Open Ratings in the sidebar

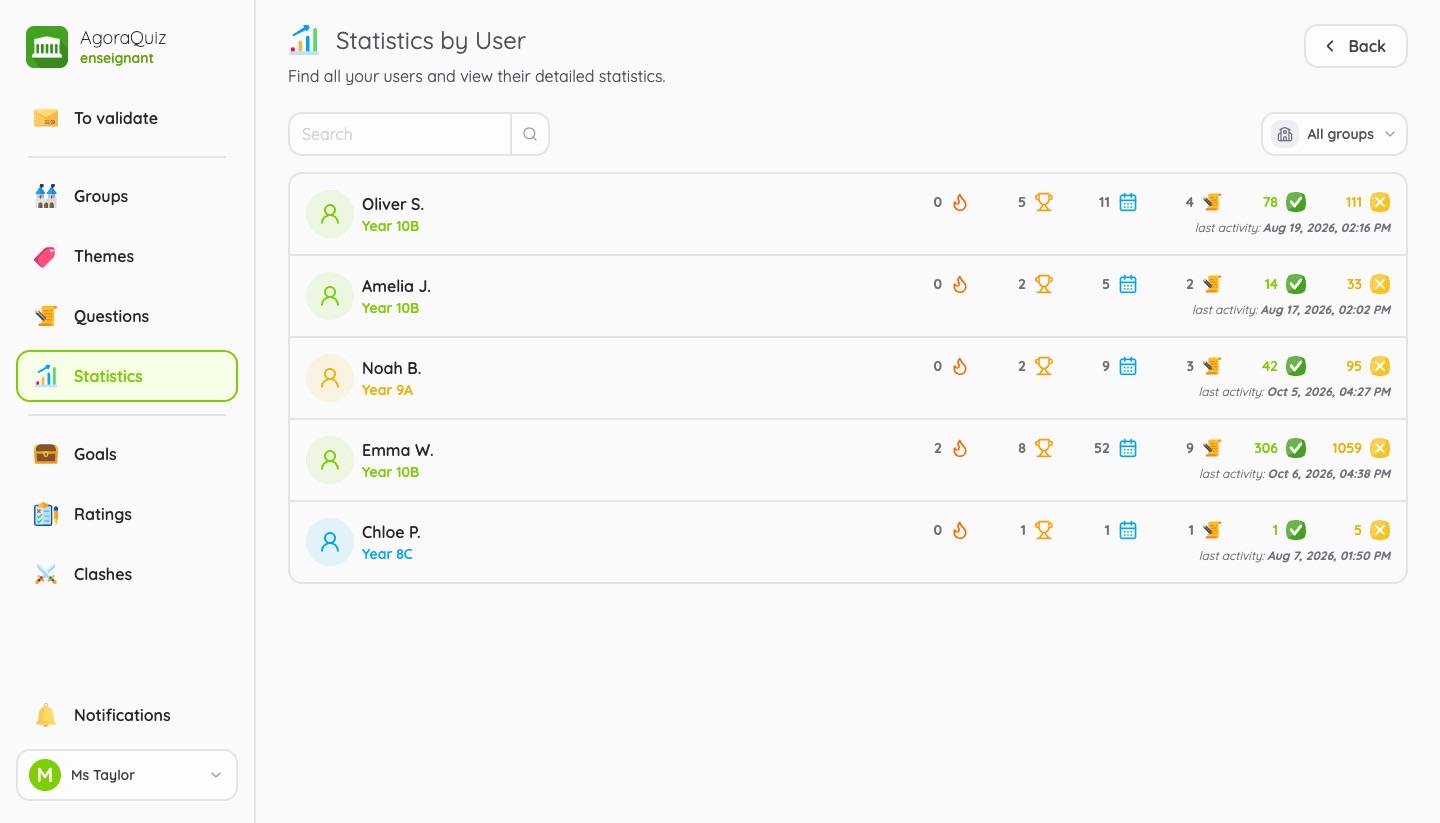pos(127,514)
